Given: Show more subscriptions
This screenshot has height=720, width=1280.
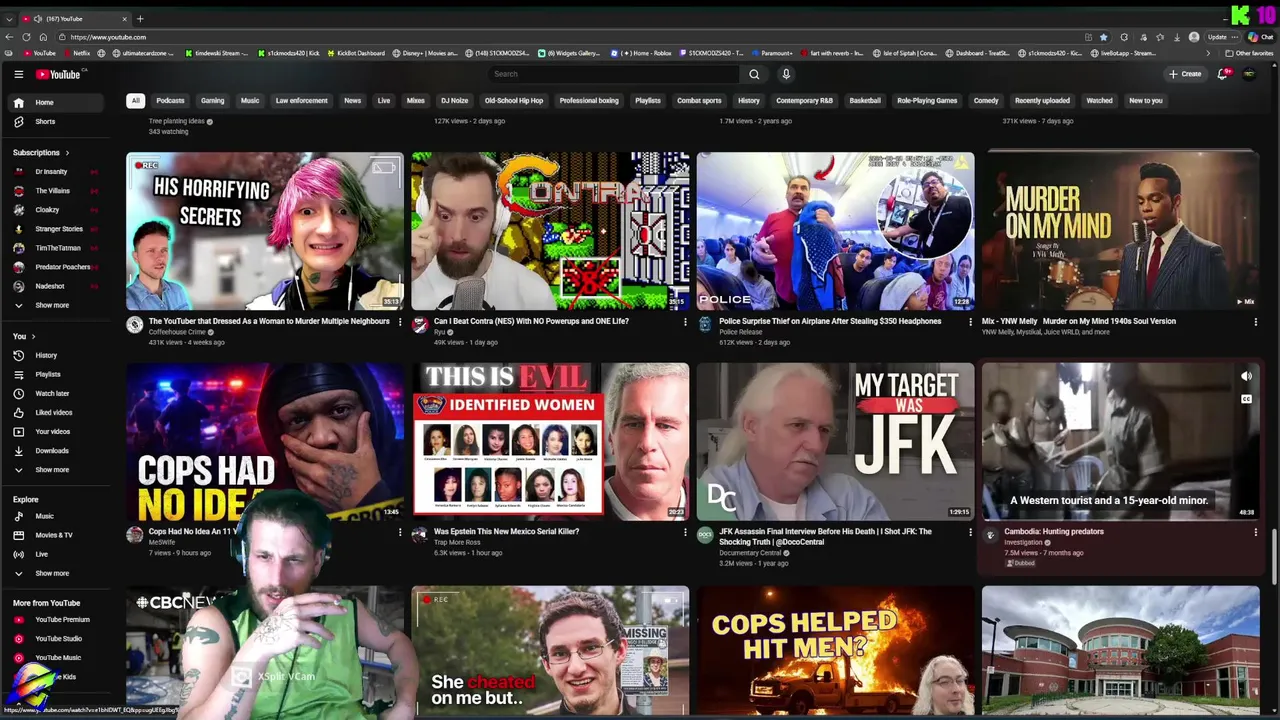Looking at the screenshot, I should coord(58,305).
